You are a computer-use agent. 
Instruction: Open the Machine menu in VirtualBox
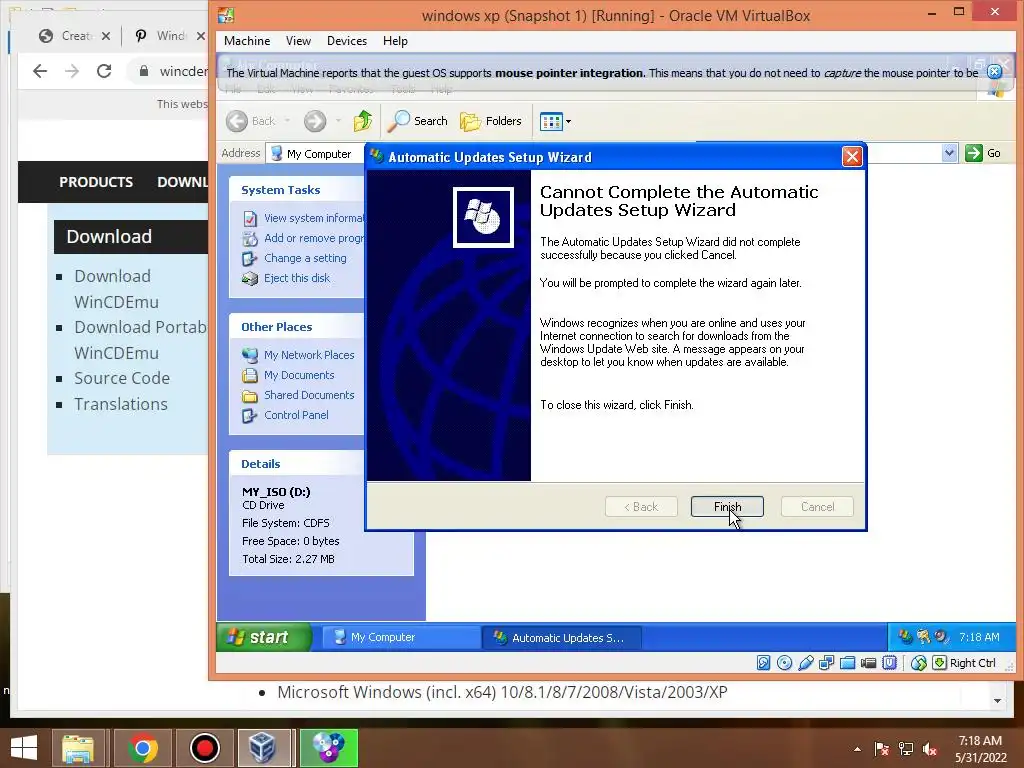pyautogui.click(x=247, y=40)
